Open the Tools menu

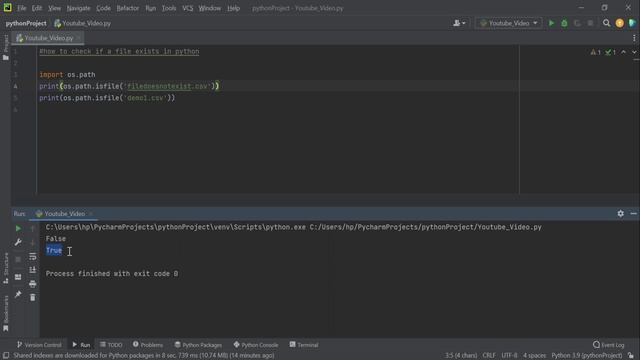tap(169, 8)
